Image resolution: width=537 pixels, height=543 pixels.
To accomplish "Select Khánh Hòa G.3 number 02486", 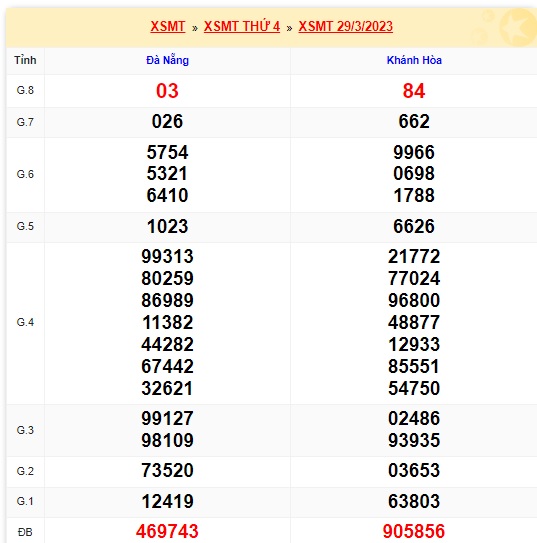I will click(414, 418).
